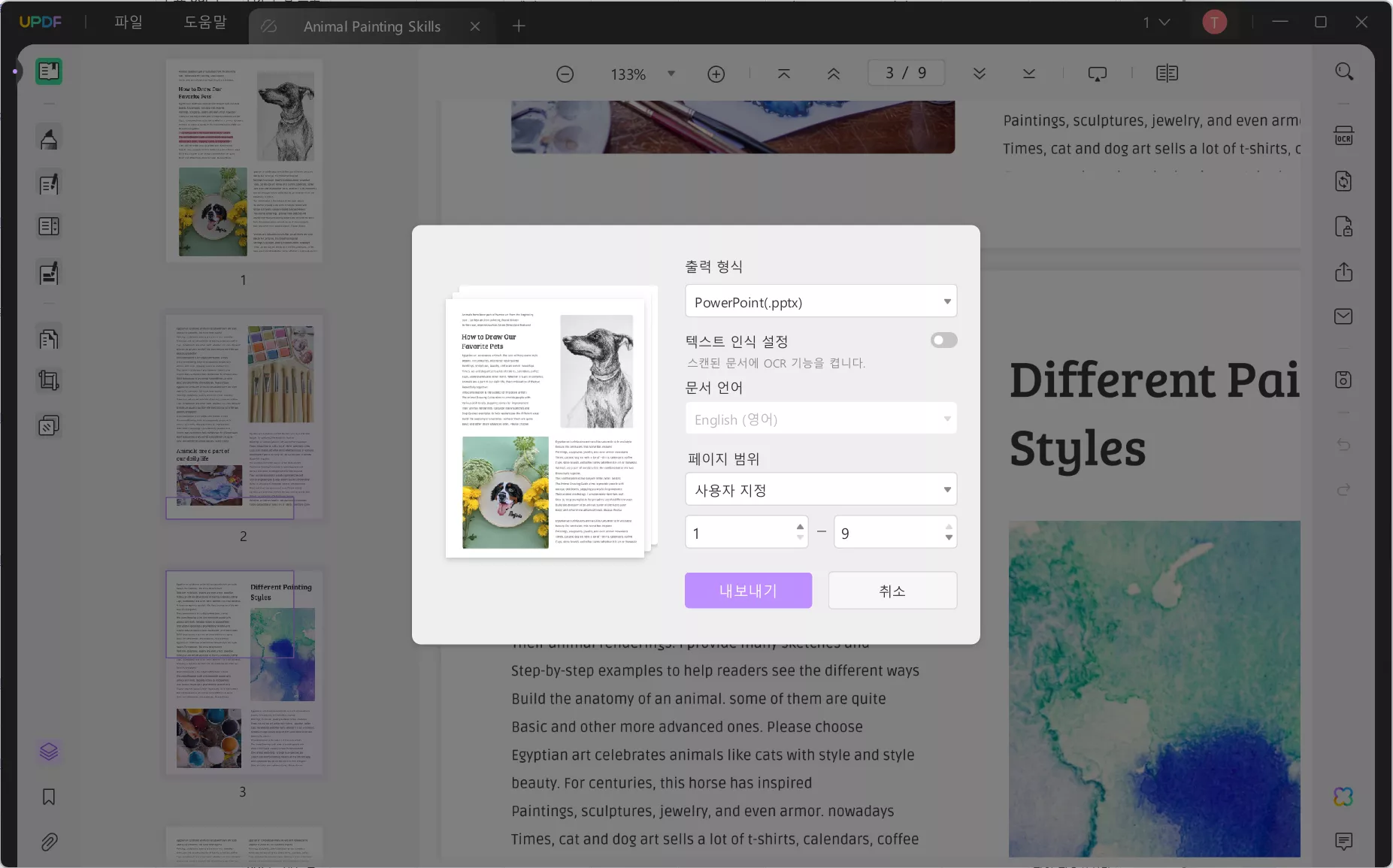This screenshot has width=1393, height=868.
Task: Open the PowerPoint(.pptx) output format dropdown
Action: (821, 301)
